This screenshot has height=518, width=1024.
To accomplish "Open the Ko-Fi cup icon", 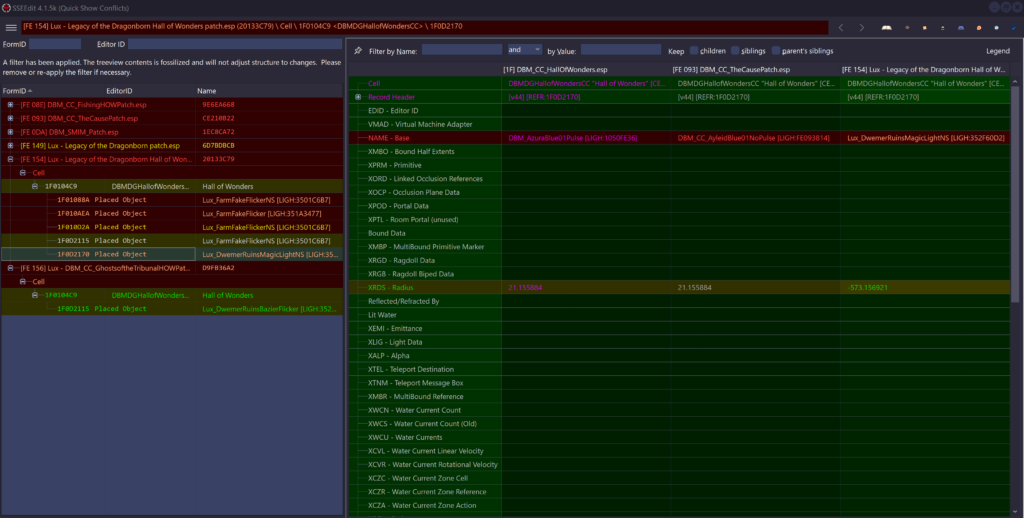I will tap(996, 28).
